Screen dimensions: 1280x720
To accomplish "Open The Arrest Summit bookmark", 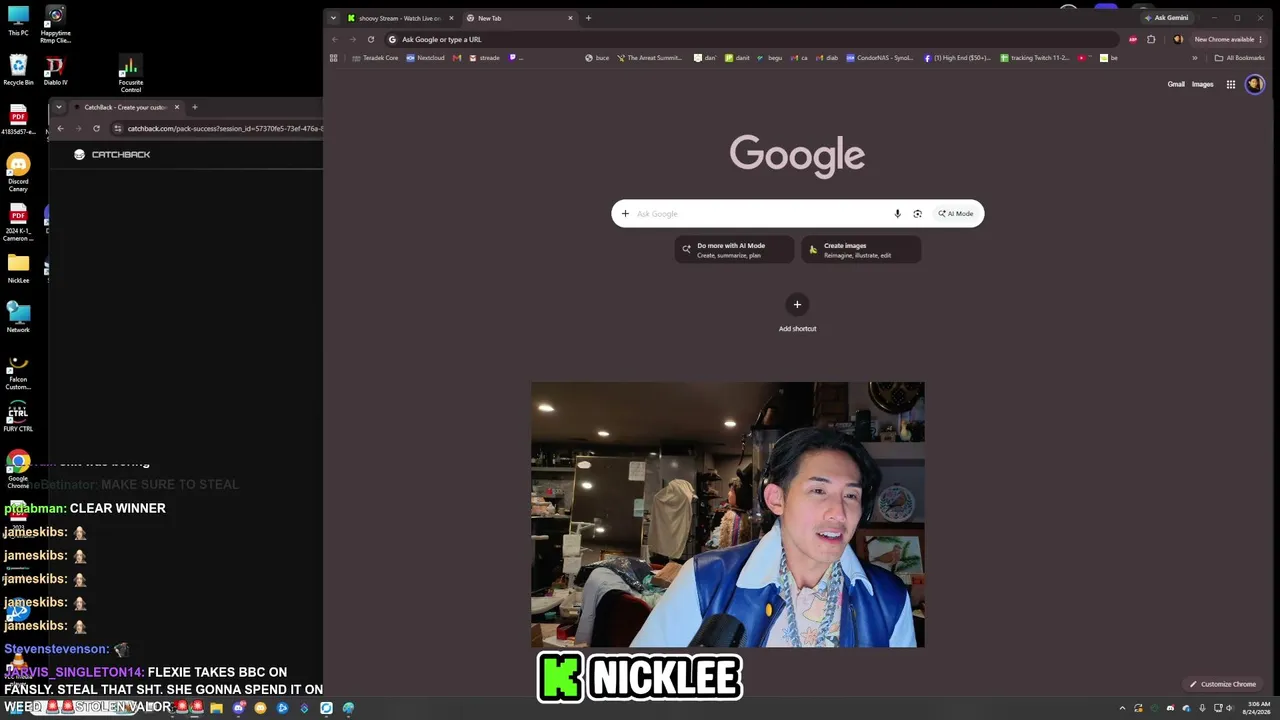I will [x=649, y=58].
